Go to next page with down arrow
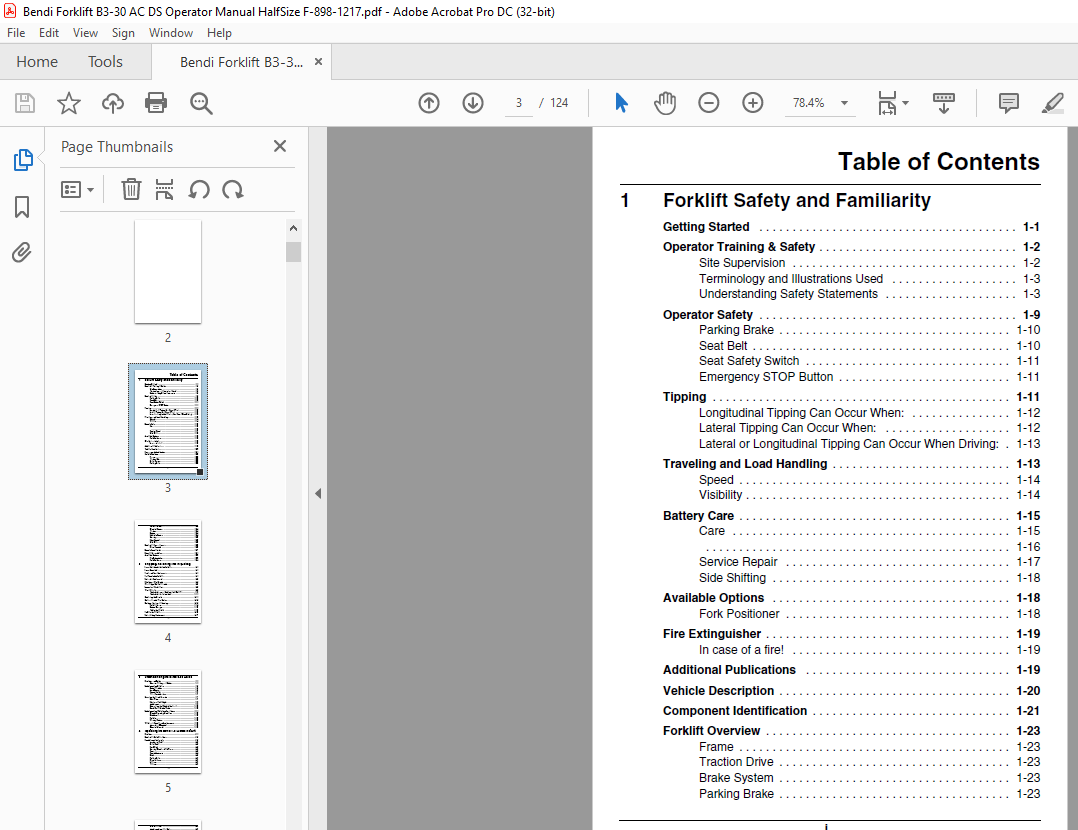Viewport: 1078px width, 830px height. (473, 103)
